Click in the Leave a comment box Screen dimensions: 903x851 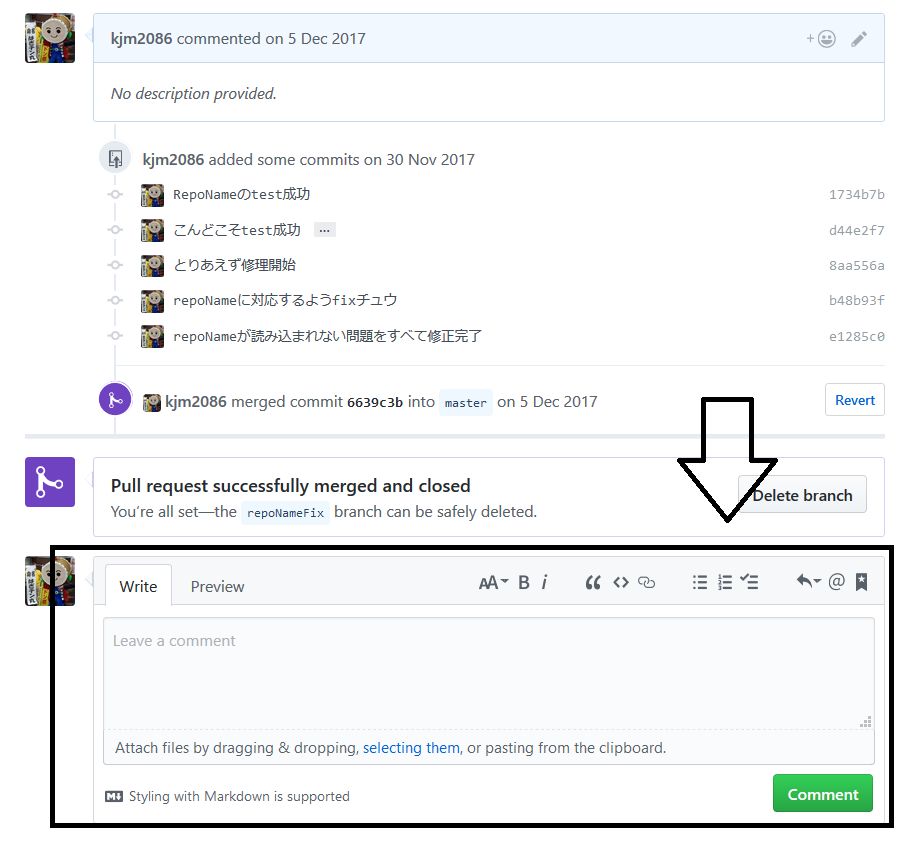click(x=488, y=673)
